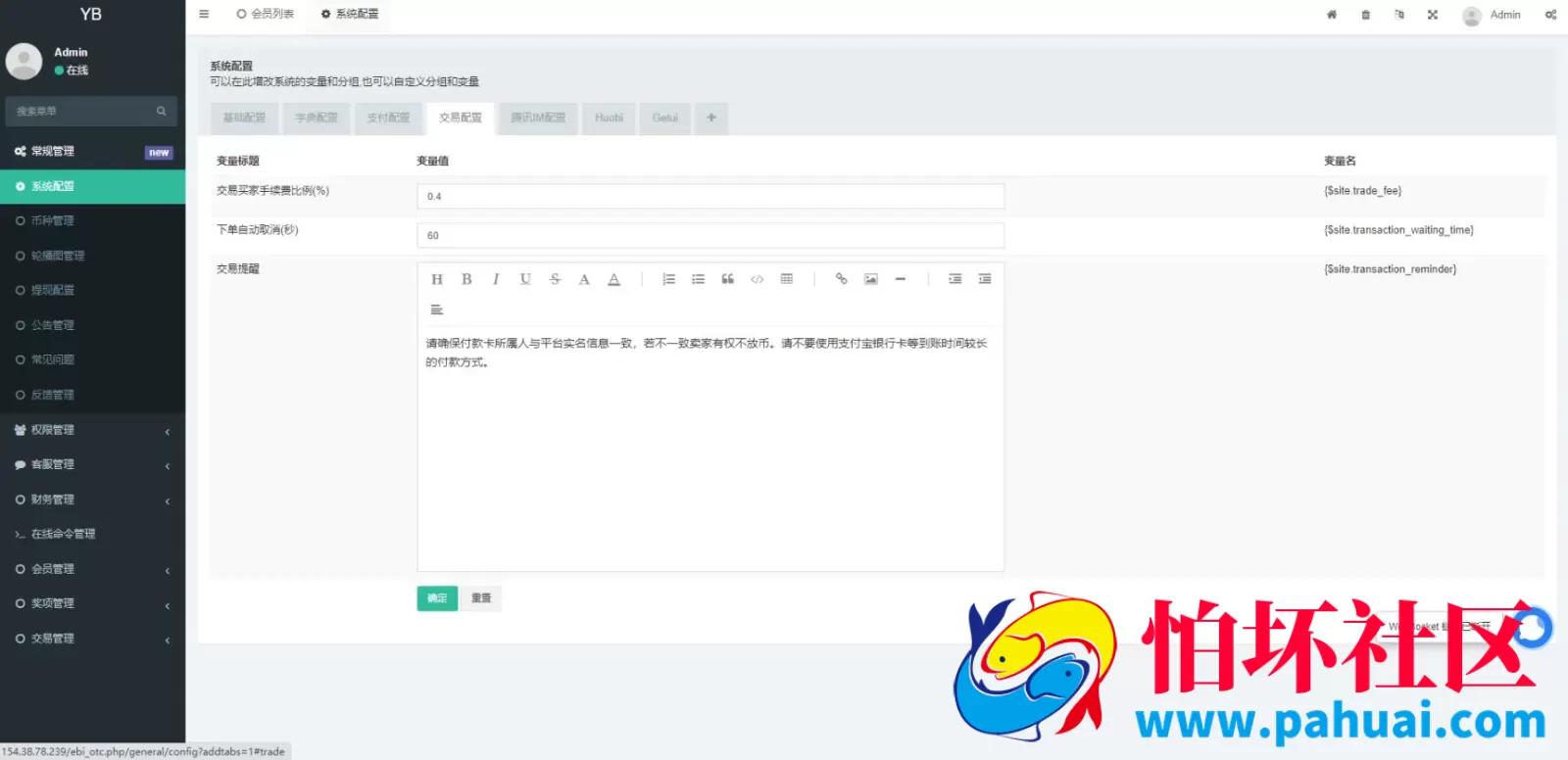
Task: Collapse the 常规管理 sidebar group
Action: (x=92, y=152)
